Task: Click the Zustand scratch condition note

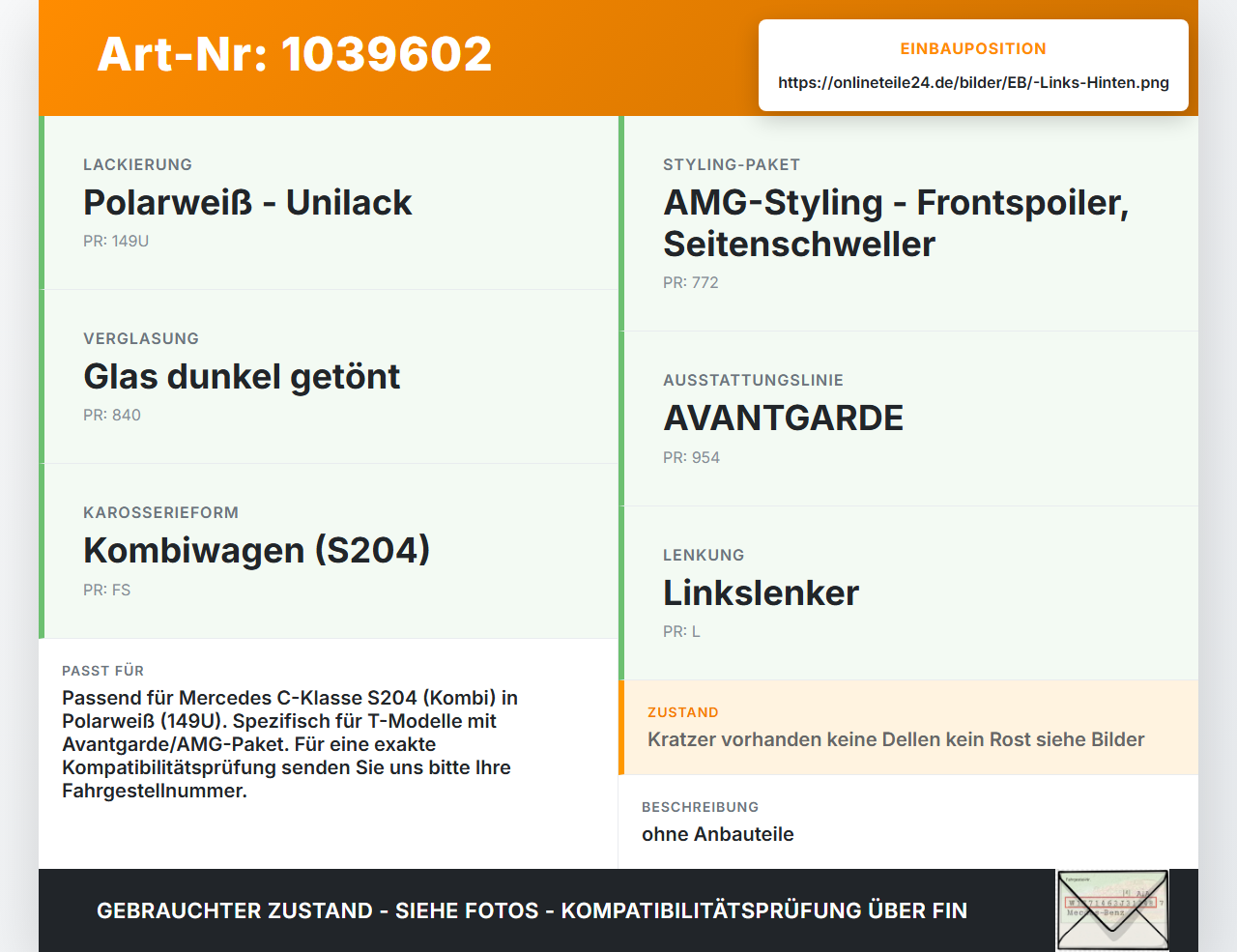Action: [896, 739]
